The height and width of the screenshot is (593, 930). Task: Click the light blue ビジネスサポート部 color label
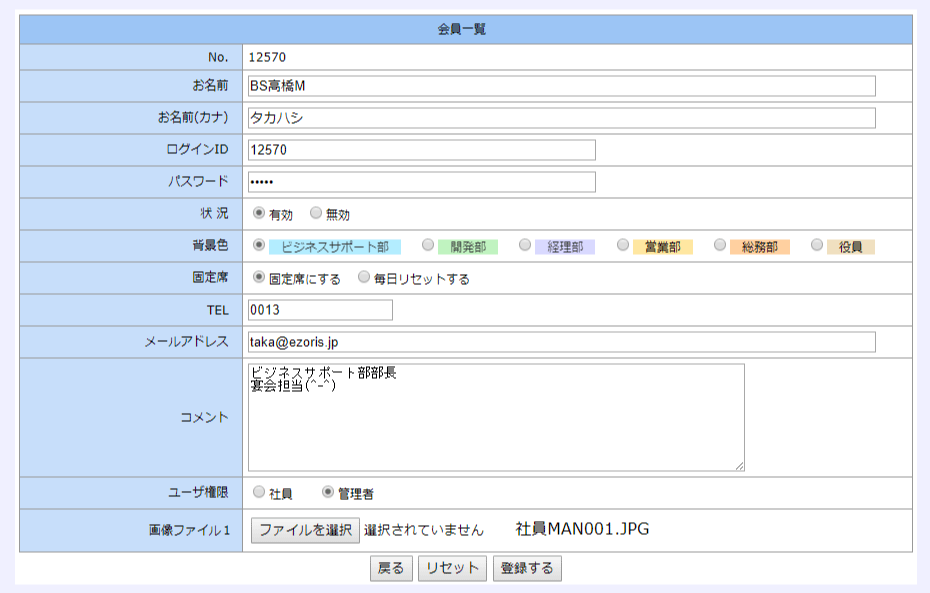pos(335,247)
